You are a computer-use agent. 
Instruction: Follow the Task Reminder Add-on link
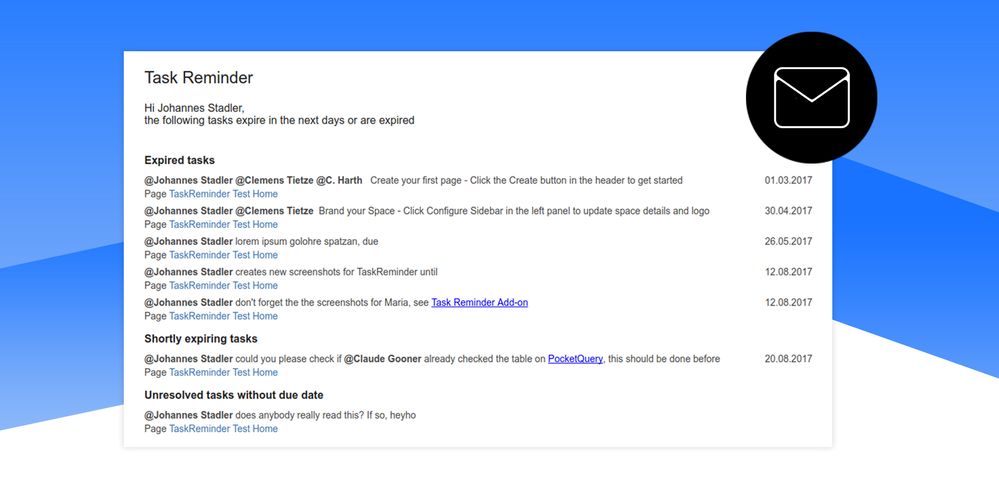[480, 302]
